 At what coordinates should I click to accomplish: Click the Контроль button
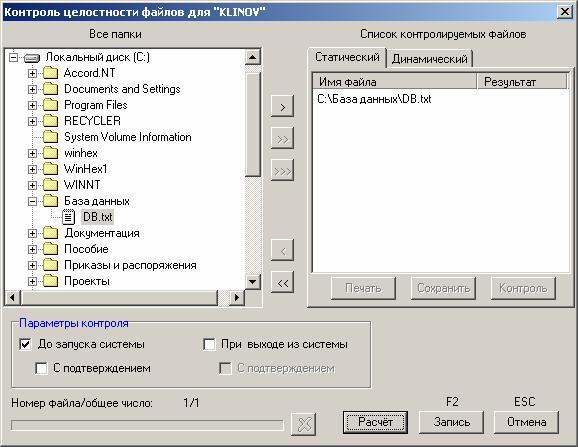pos(523,288)
